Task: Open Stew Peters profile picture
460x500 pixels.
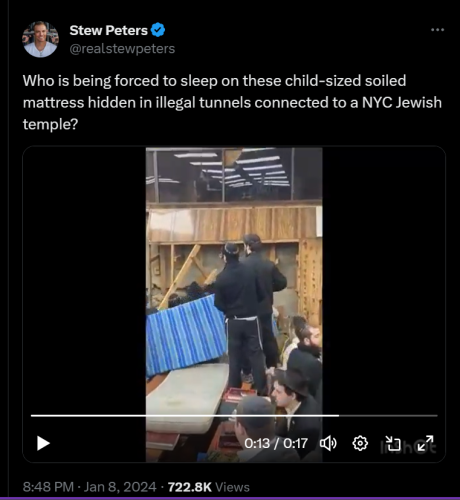Action: [40, 39]
